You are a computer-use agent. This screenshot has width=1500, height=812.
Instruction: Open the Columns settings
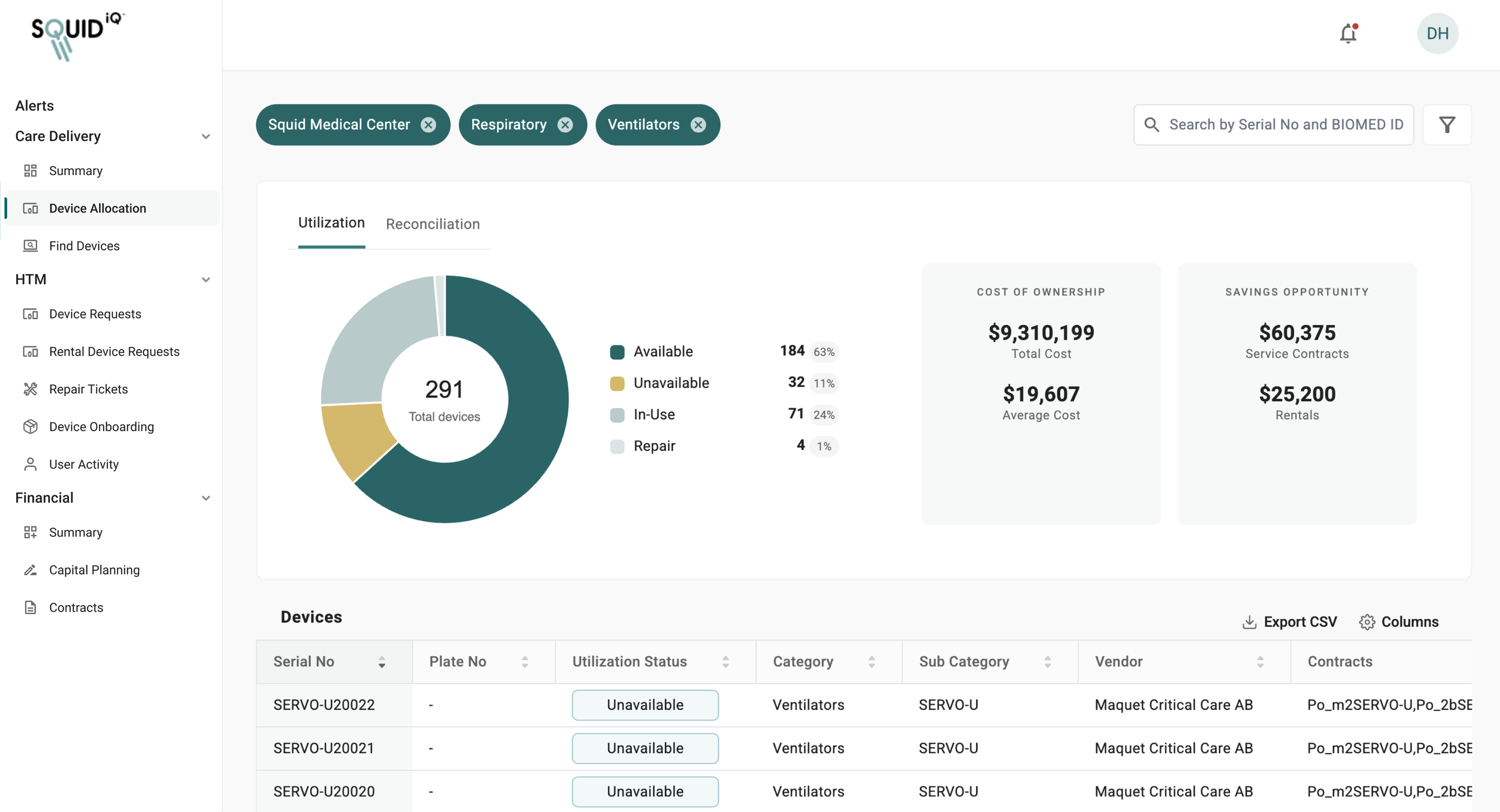(1399, 622)
